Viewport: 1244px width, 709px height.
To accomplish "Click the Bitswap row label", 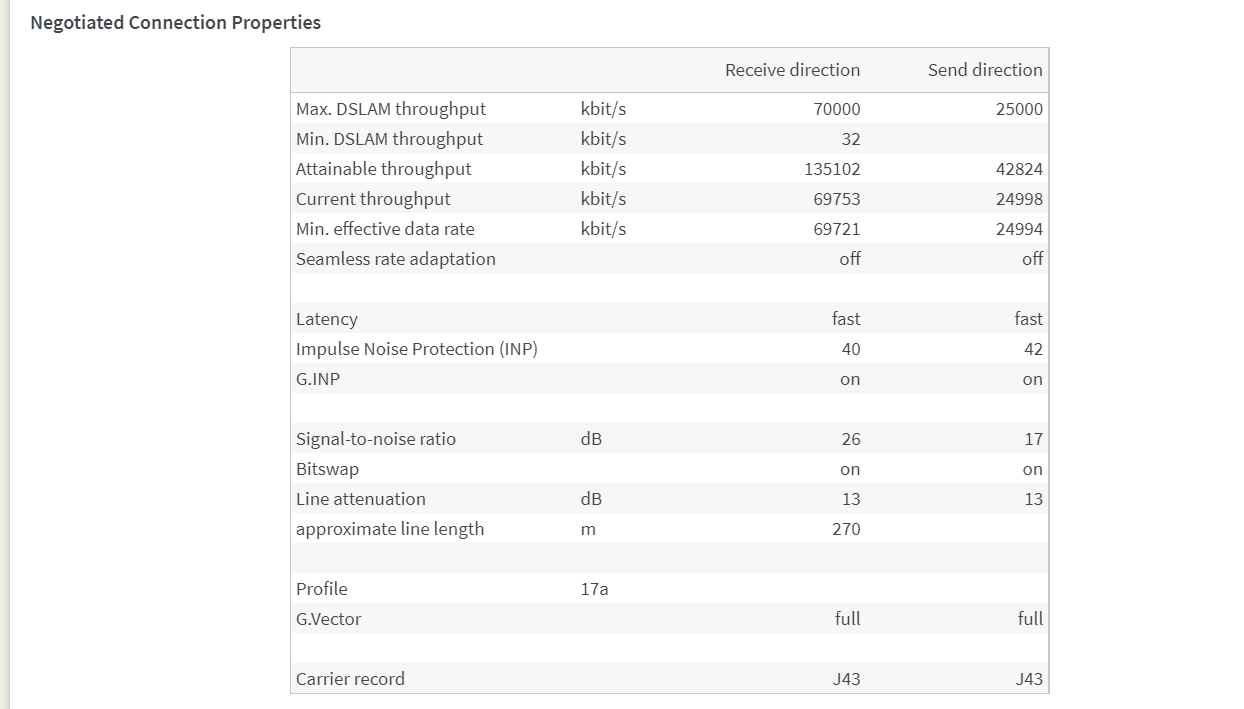I will pyautogui.click(x=327, y=469).
